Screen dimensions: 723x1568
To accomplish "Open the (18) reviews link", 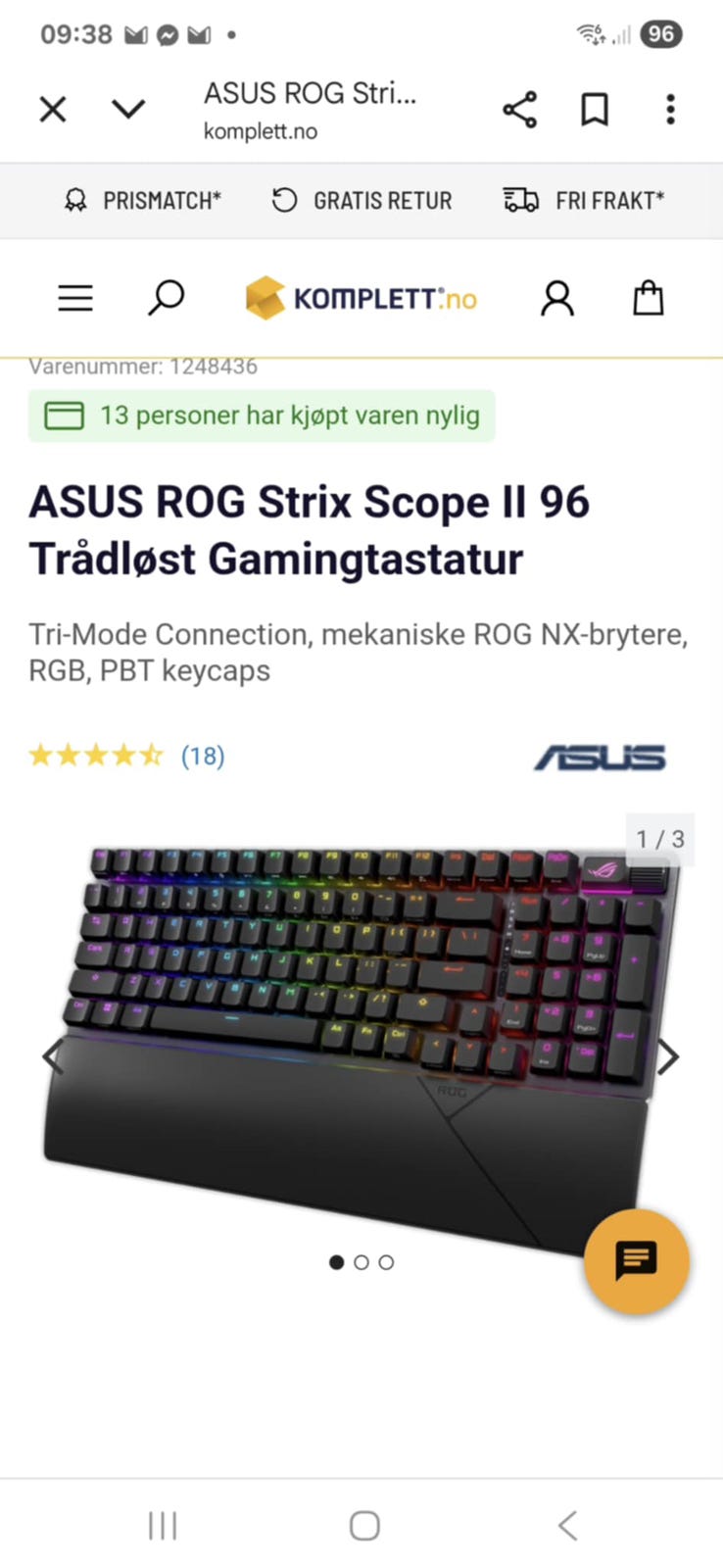I will [x=203, y=756].
